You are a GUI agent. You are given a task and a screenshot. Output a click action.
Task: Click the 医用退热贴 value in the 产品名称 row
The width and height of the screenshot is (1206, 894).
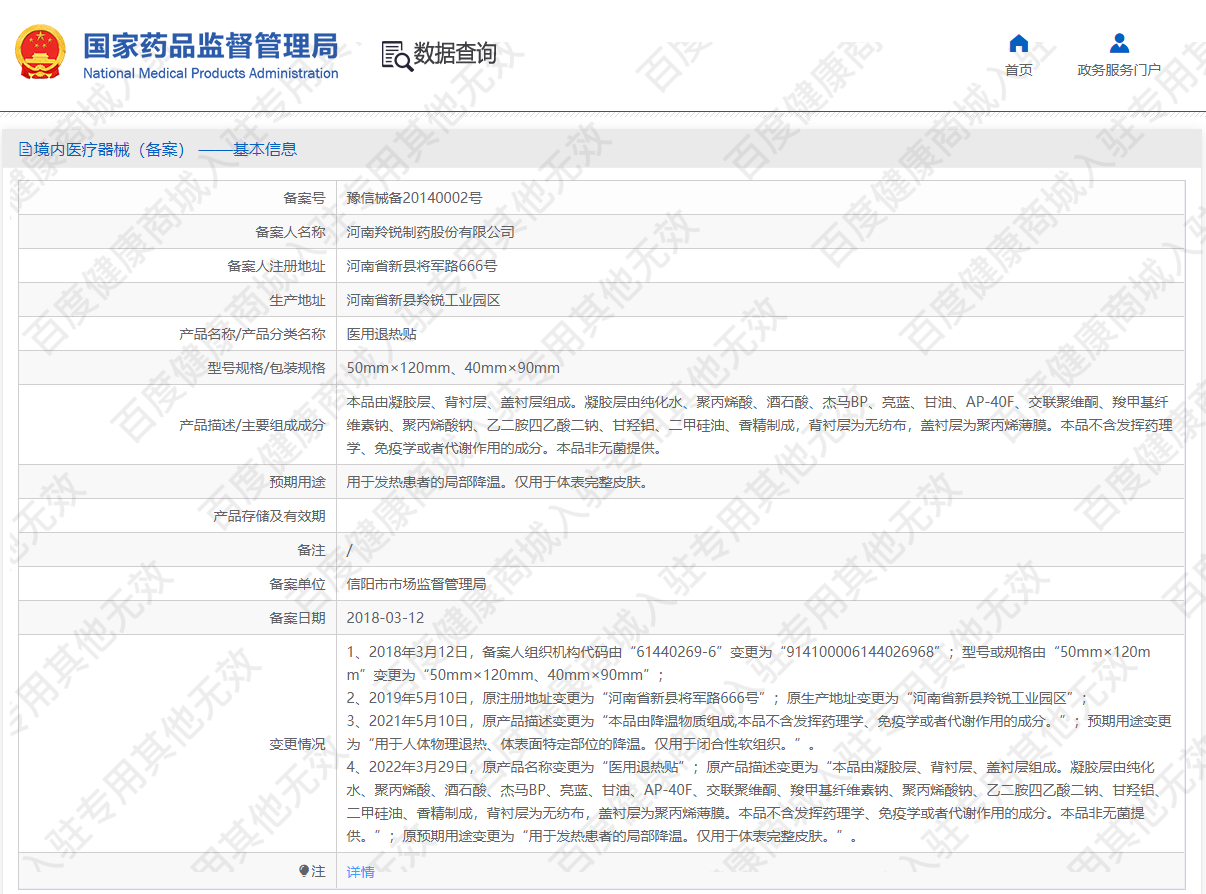coord(382,334)
